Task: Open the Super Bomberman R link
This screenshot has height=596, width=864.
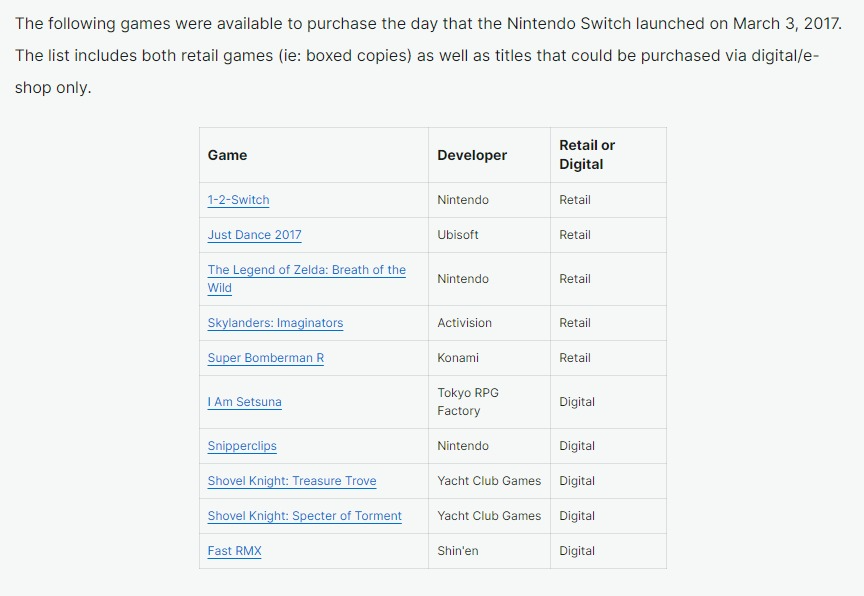Action: click(x=265, y=358)
